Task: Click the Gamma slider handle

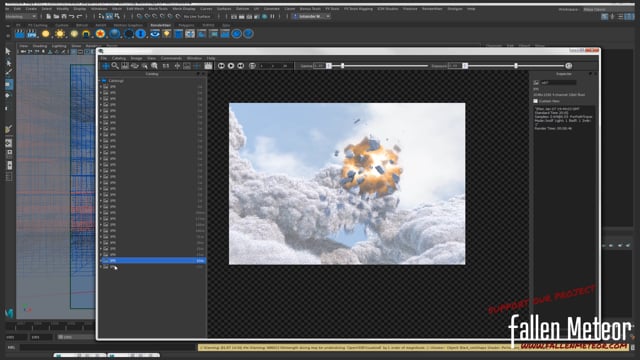Action: pos(342,66)
